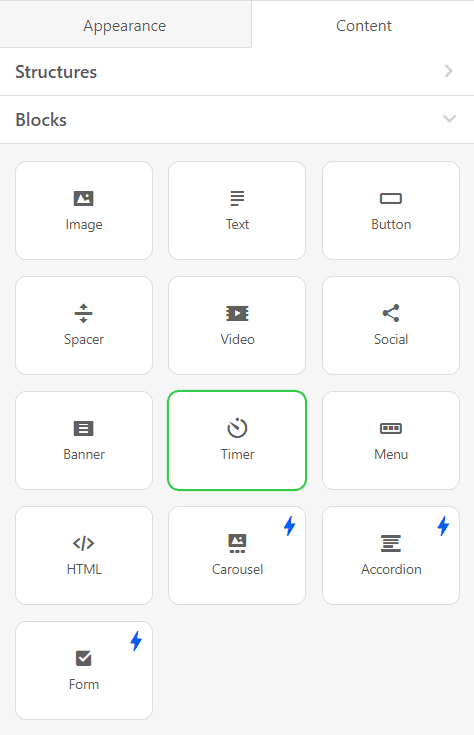Select the Menu block icon
This screenshot has height=735, width=474.
click(x=391, y=428)
